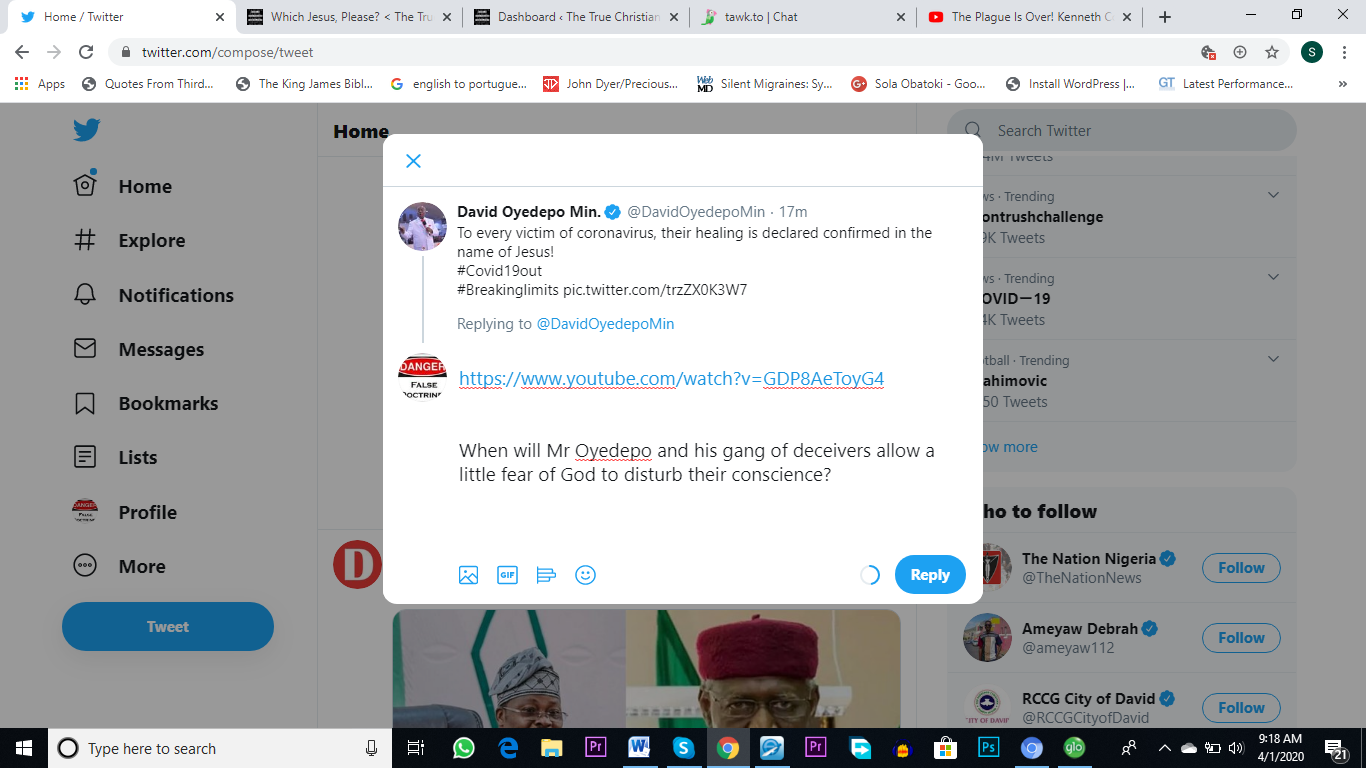Screen dimensions: 1366x768
Task: Open the emoji picker icon
Action: (586, 575)
